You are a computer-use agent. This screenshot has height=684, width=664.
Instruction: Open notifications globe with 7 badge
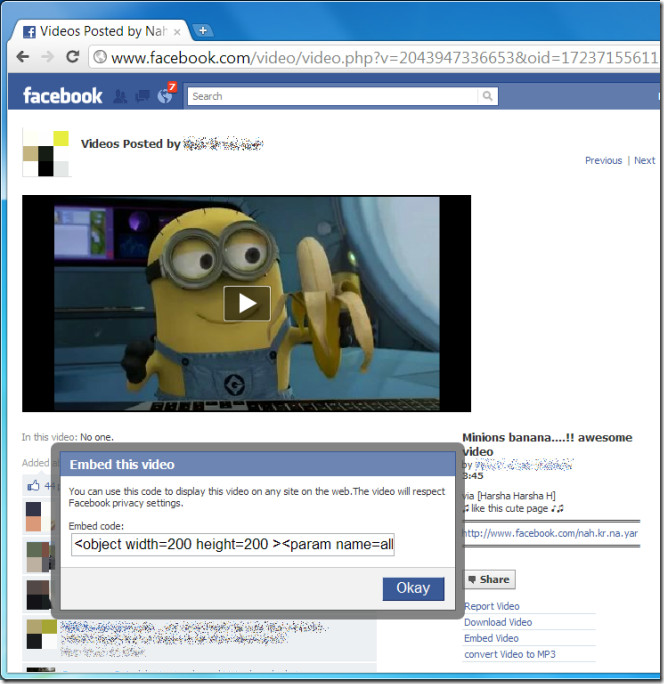pos(166,94)
